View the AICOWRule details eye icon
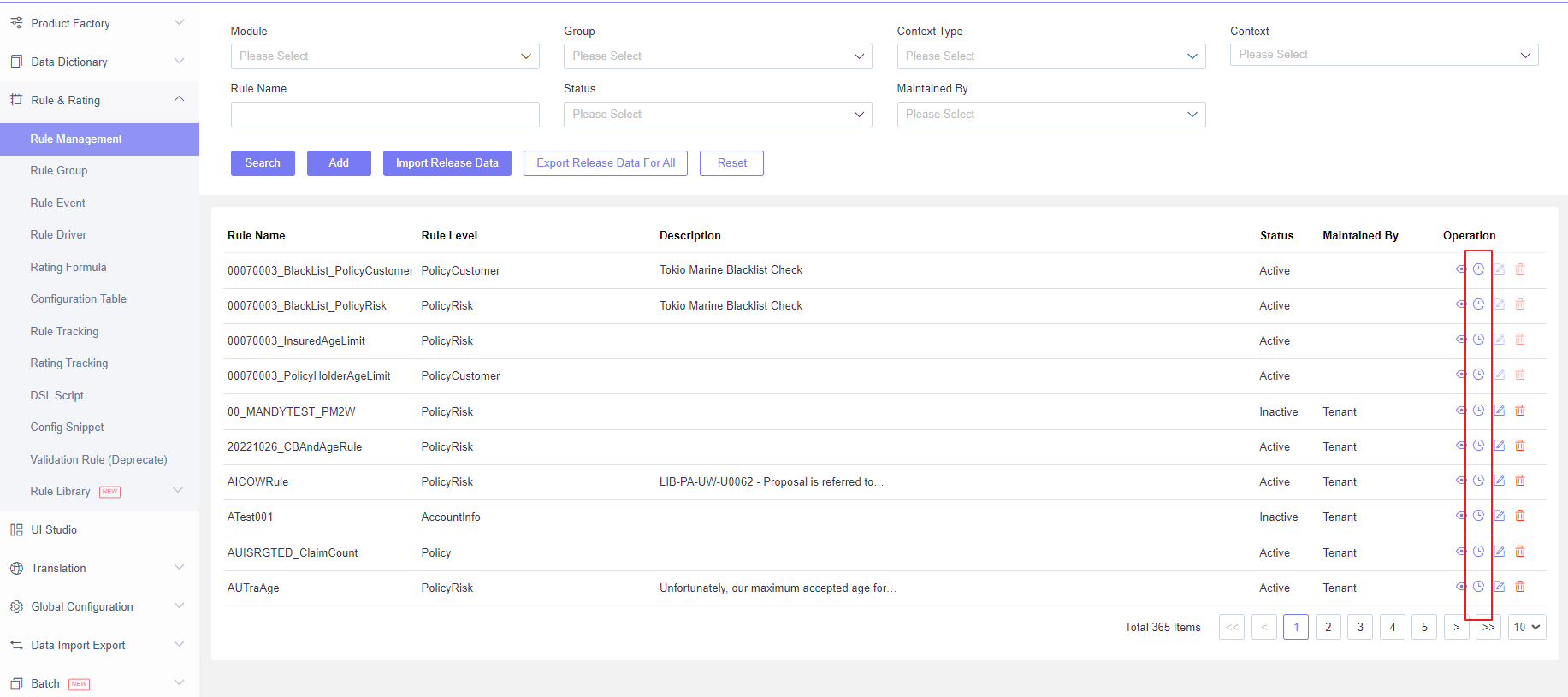The width and height of the screenshot is (1568, 697). [x=1460, y=481]
